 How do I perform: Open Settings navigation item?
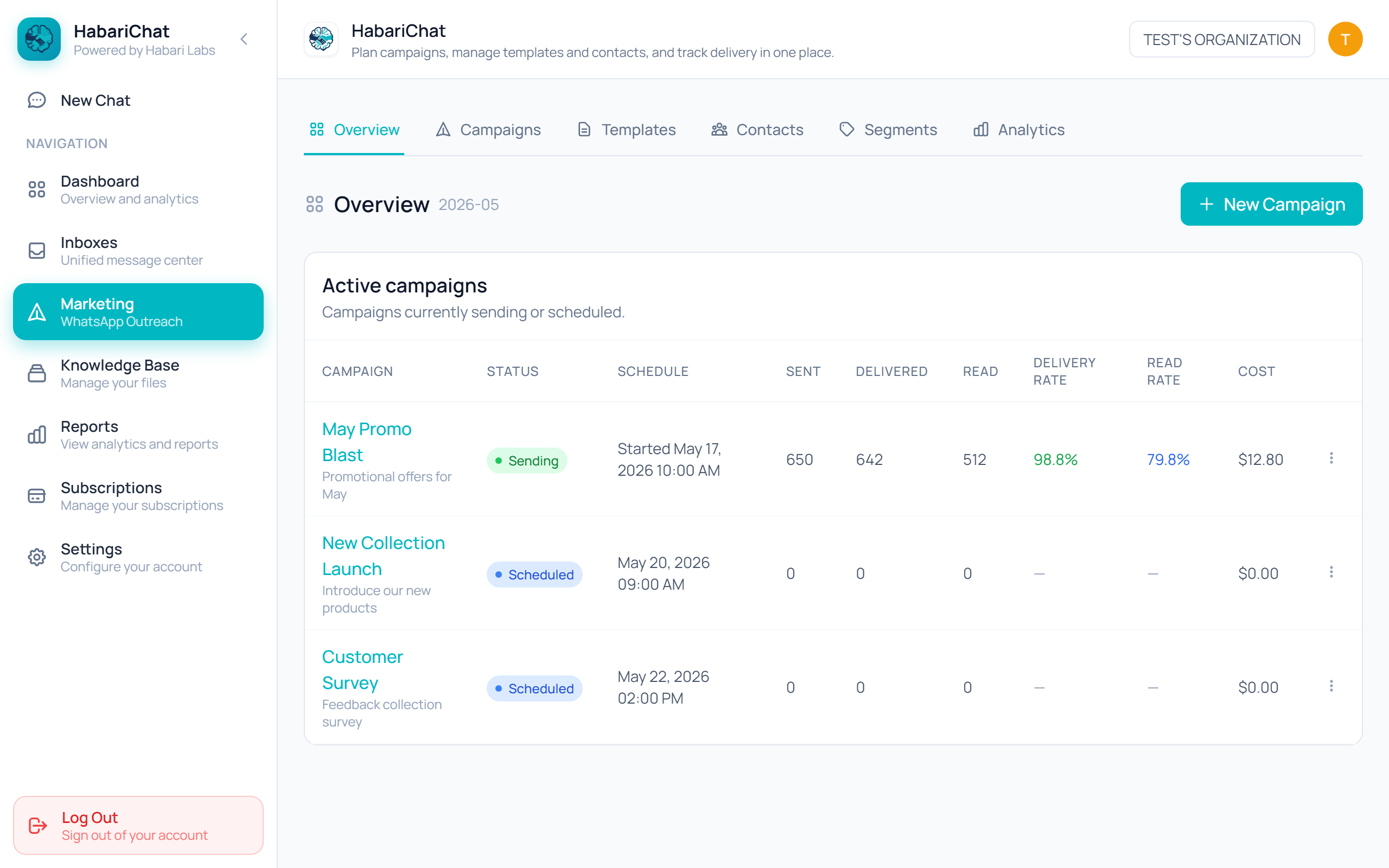click(138, 557)
